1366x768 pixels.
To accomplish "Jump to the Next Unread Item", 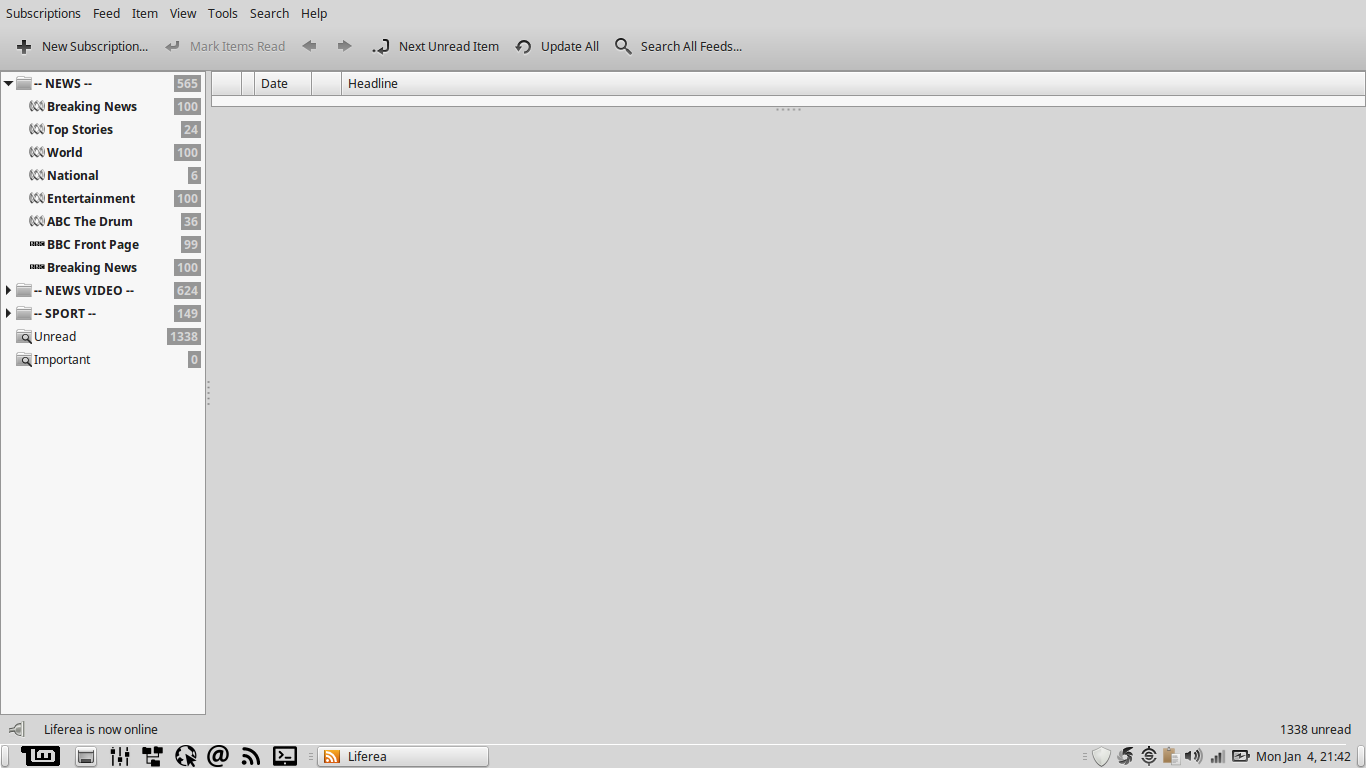I will click(435, 46).
